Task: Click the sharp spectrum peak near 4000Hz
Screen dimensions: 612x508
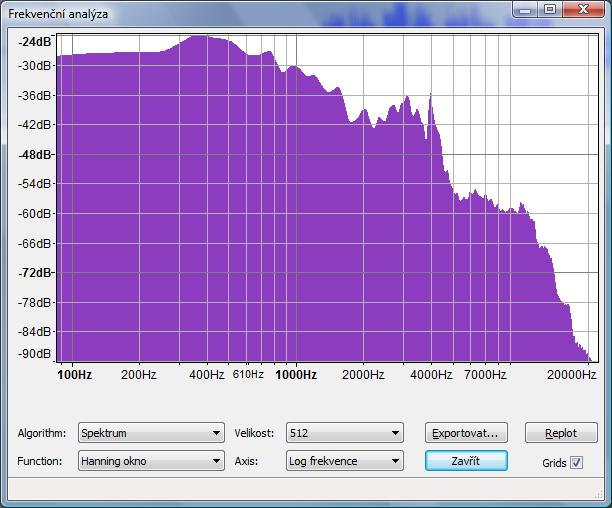Action: [431, 97]
